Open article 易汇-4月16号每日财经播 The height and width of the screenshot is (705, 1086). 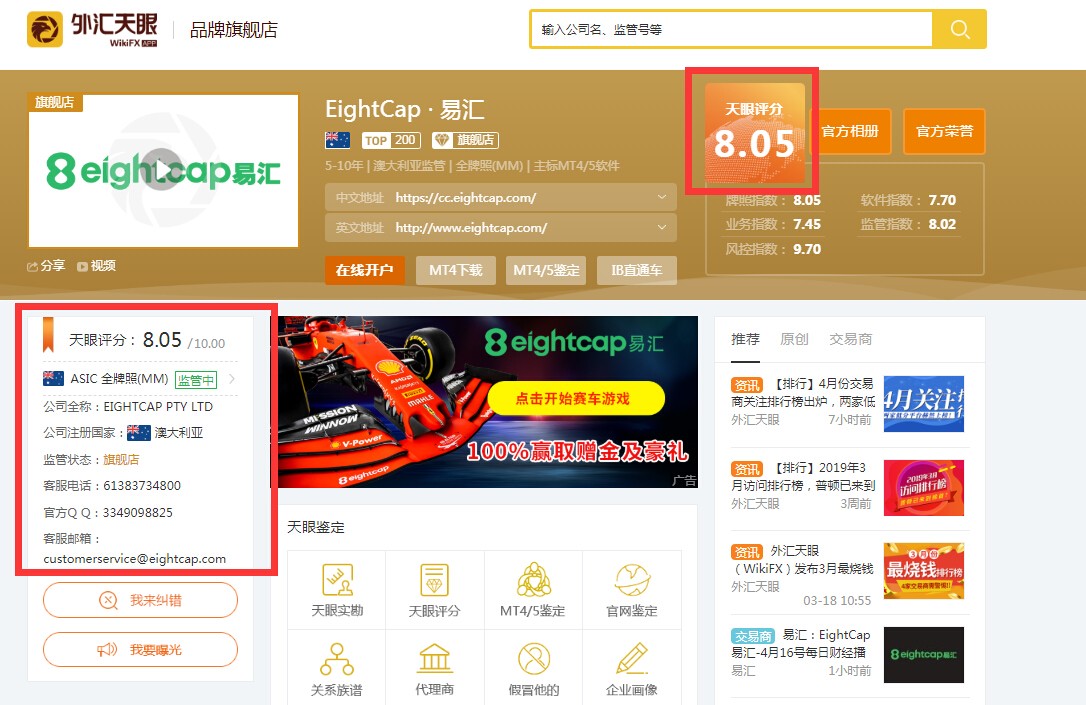pos(801,643)
